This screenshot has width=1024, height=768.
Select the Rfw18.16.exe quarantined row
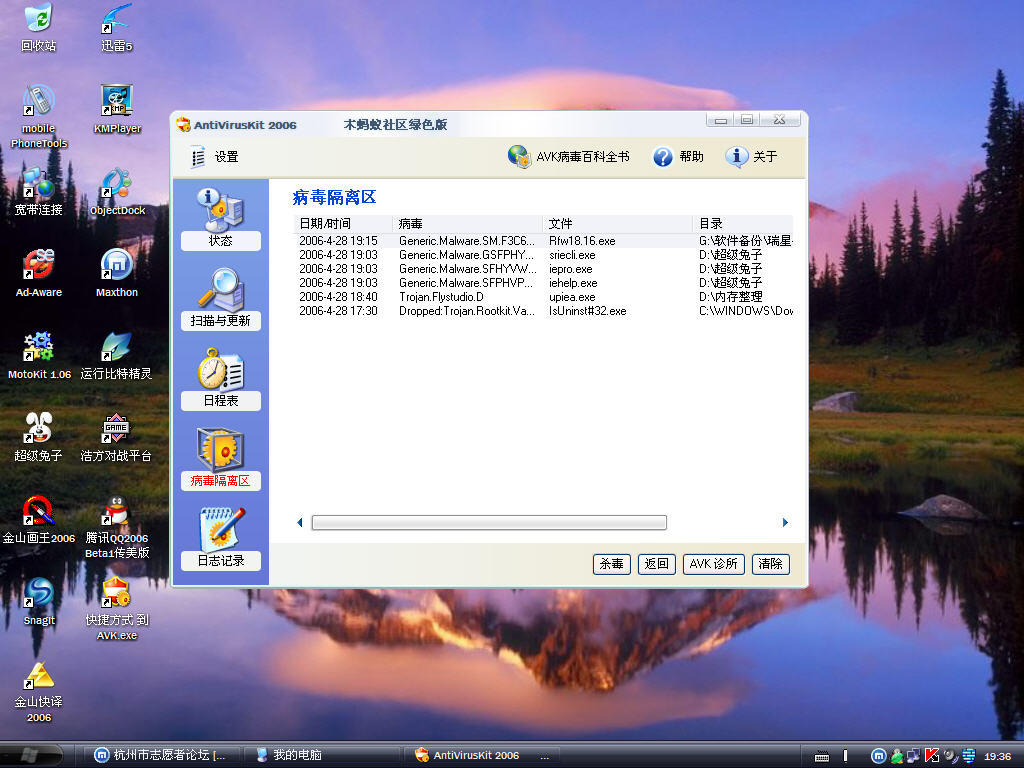(582, 241)
